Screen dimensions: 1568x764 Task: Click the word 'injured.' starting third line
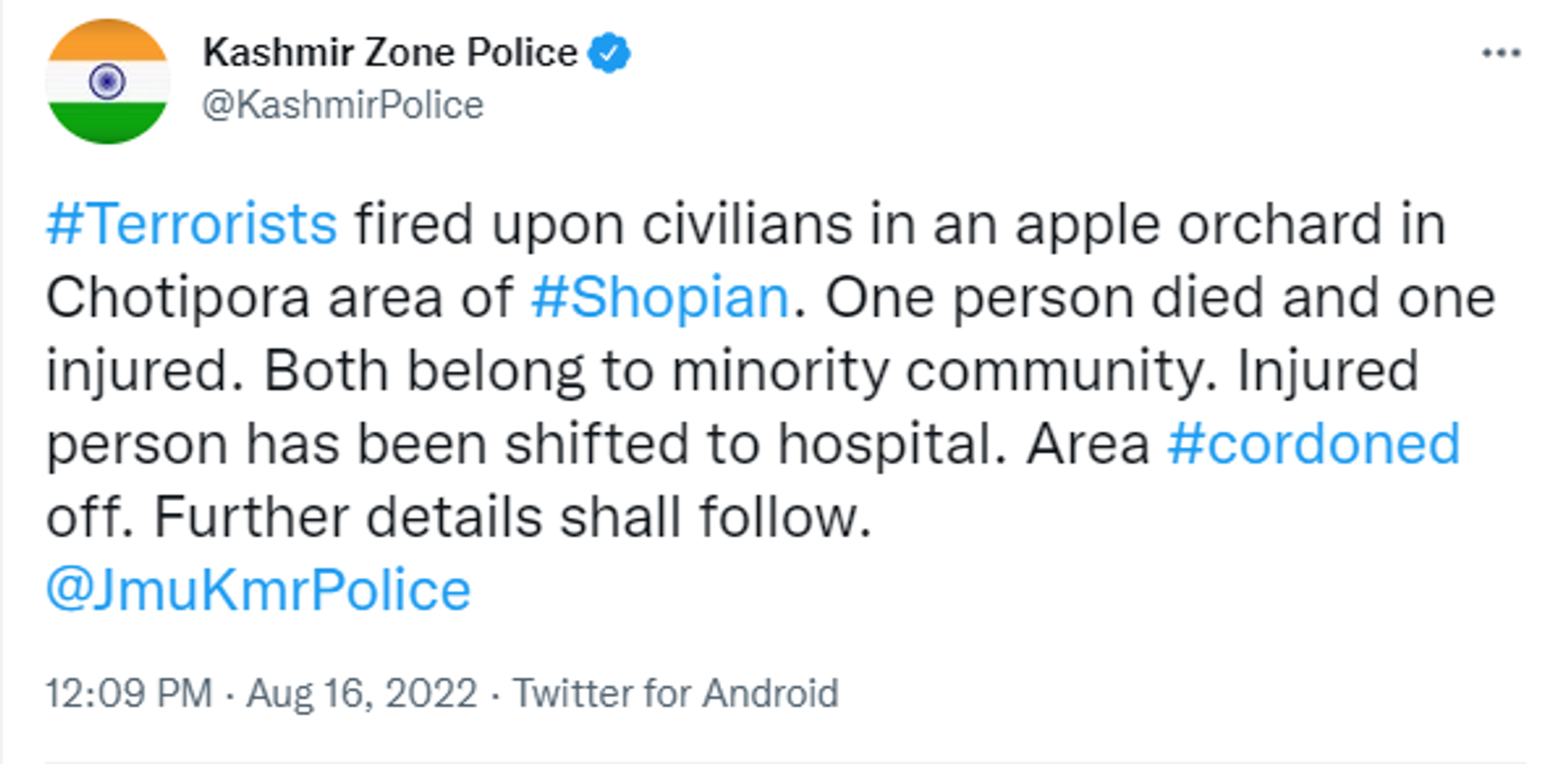[145, 371]
